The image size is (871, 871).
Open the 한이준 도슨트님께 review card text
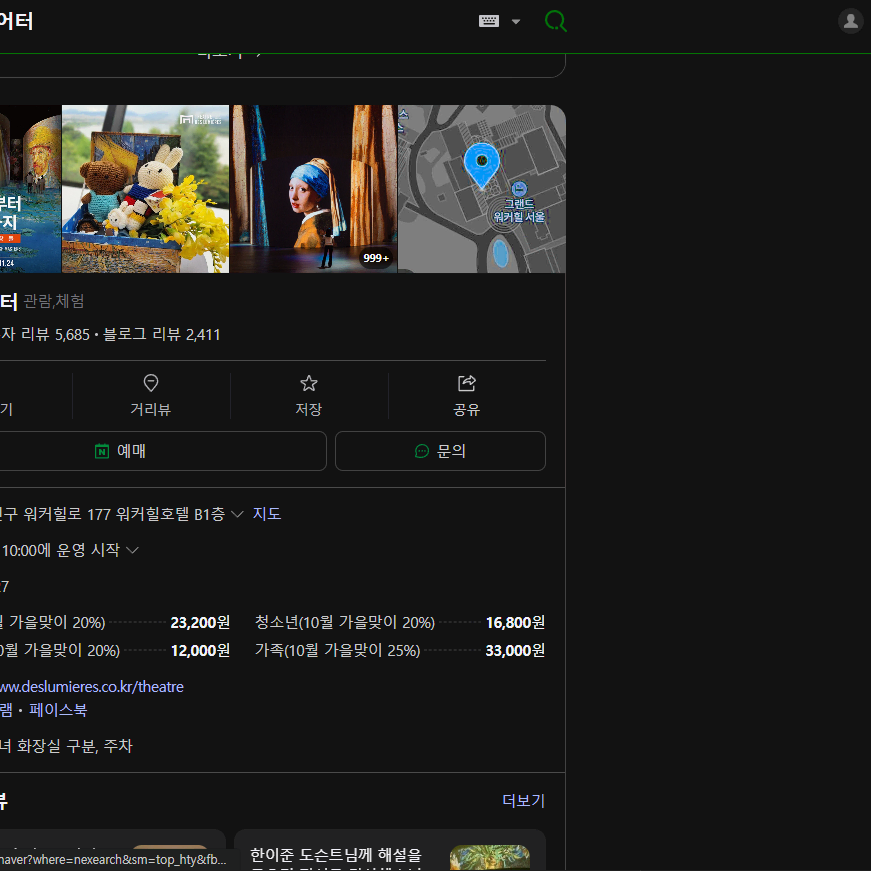click(336, 858)
